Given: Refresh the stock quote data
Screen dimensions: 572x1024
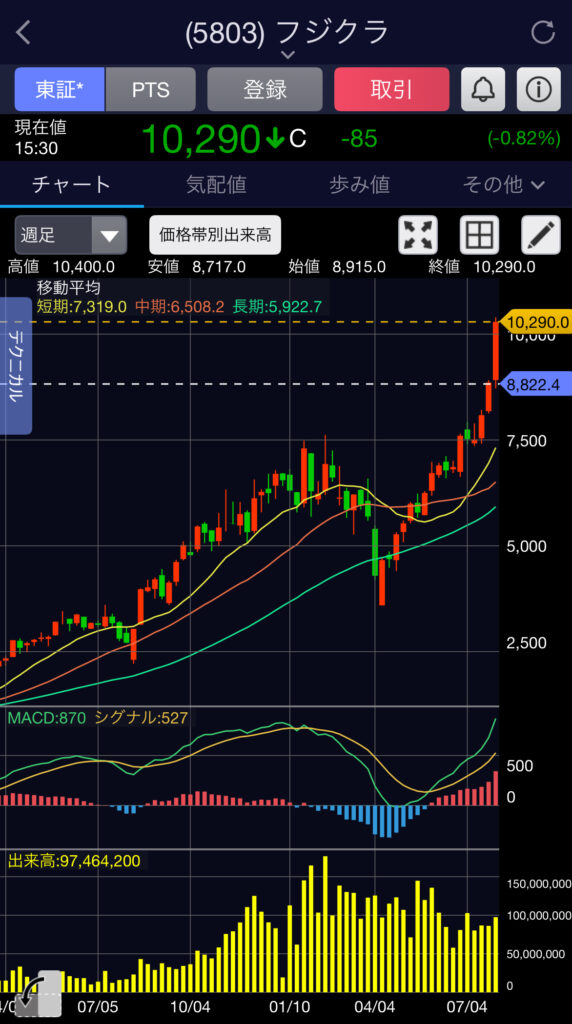Looking at the screenshot, I should pos(543,32).
